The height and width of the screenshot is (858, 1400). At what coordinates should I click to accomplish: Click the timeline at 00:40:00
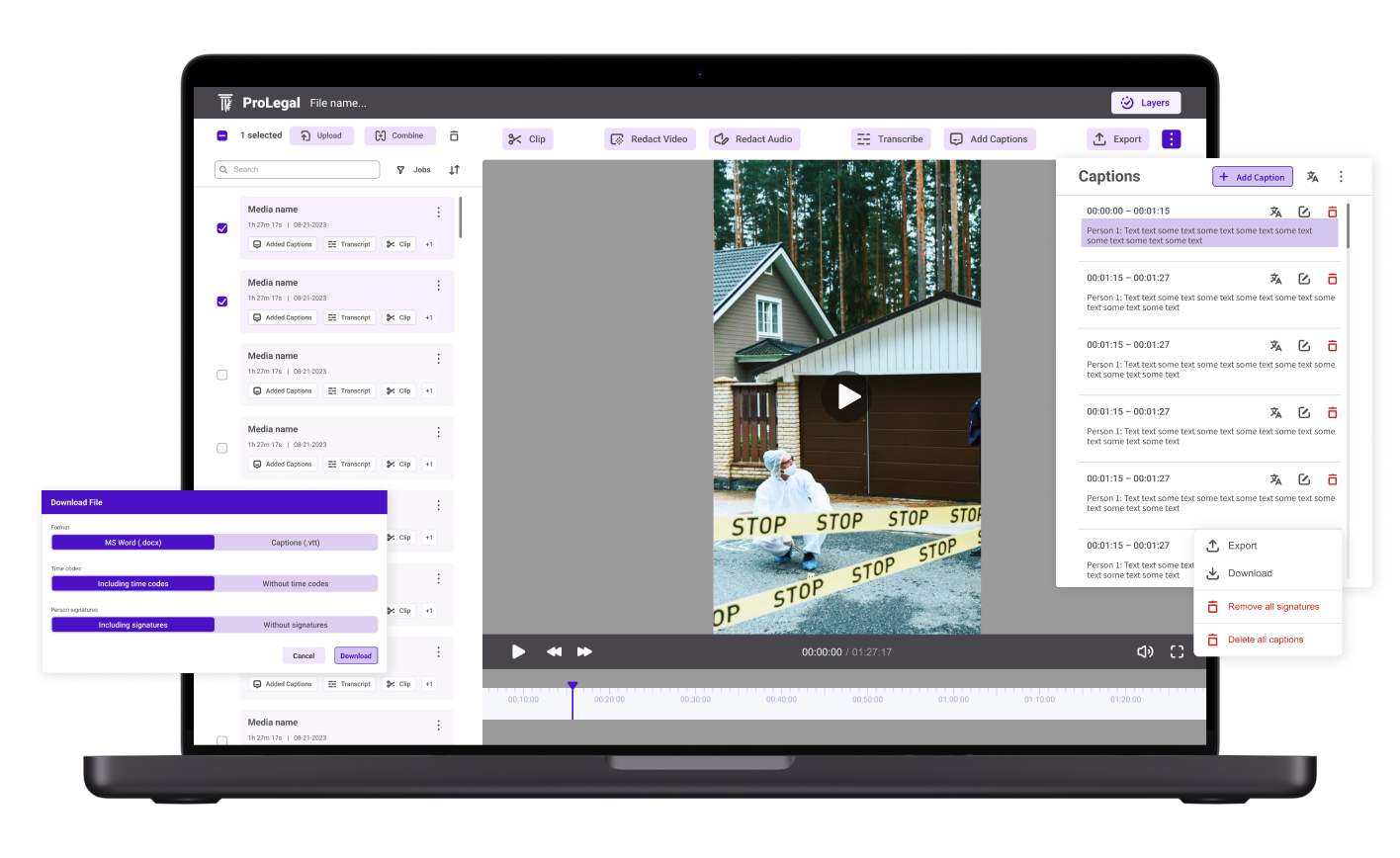[781, 699]
